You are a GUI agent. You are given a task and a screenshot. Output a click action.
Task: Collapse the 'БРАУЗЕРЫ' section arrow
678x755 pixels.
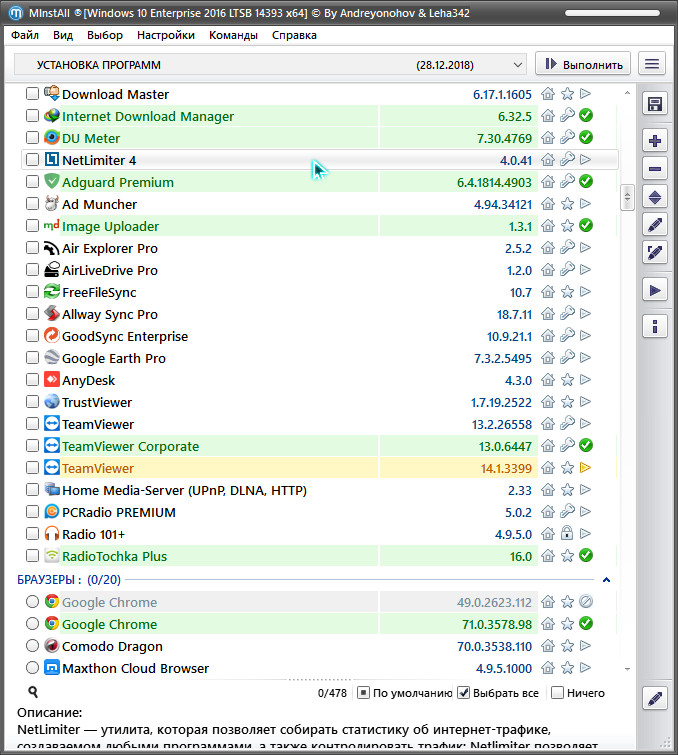click(x=605, y=580)
